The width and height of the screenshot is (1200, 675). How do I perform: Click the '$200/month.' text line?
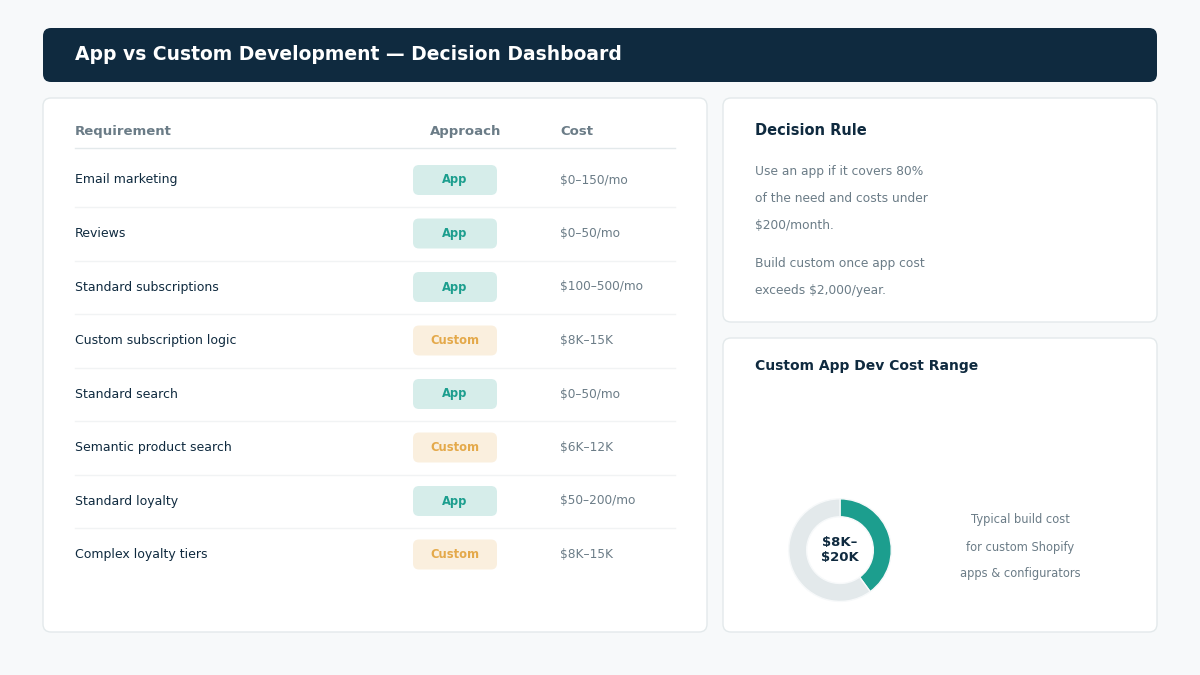coord(794,225)
